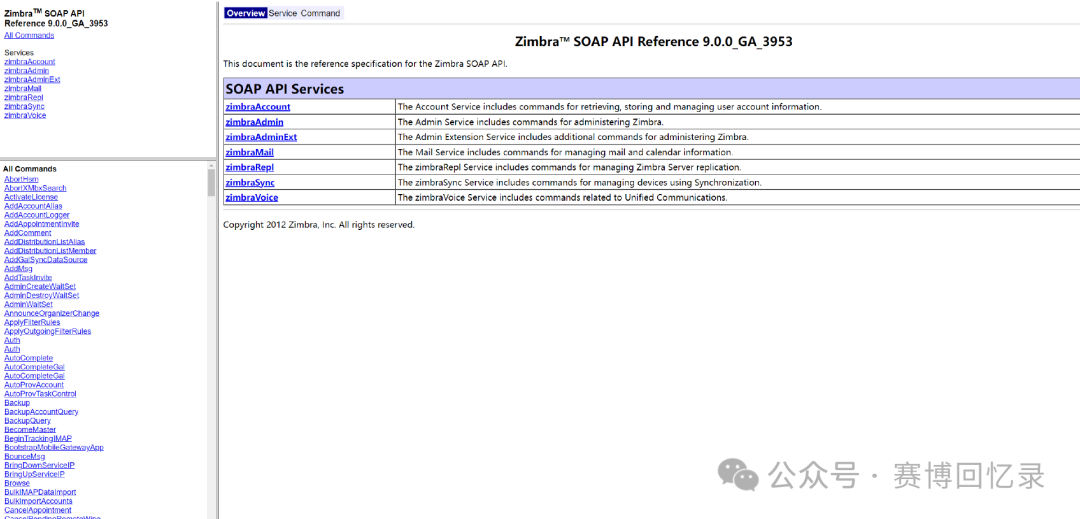
Task: Open the BulkImportAccounts command
Action: [x=38, y=501]
